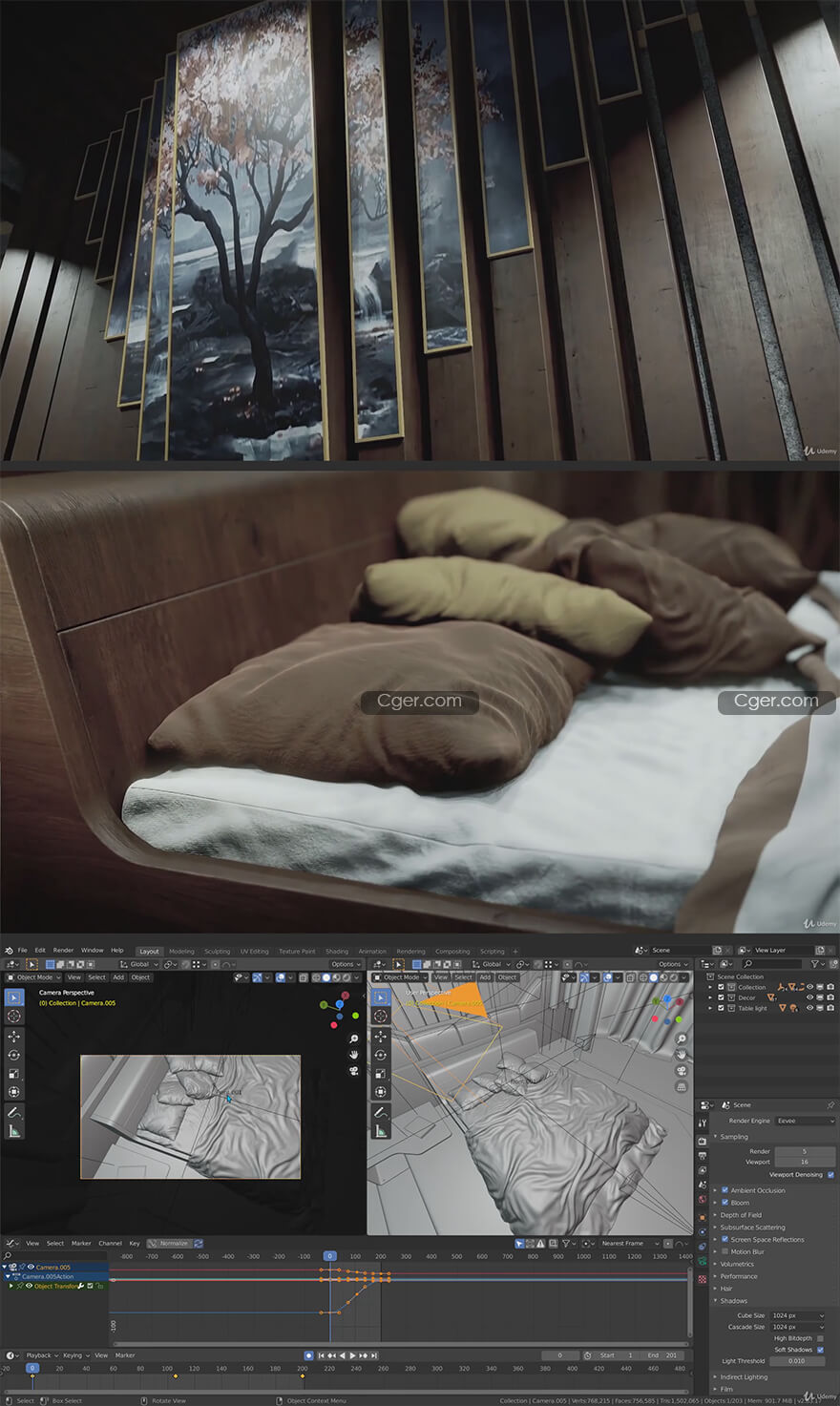The height and width of the screenshot is (1406, 840).
Task: Hide the Decor collection in viewport
Action: [809, 997]
